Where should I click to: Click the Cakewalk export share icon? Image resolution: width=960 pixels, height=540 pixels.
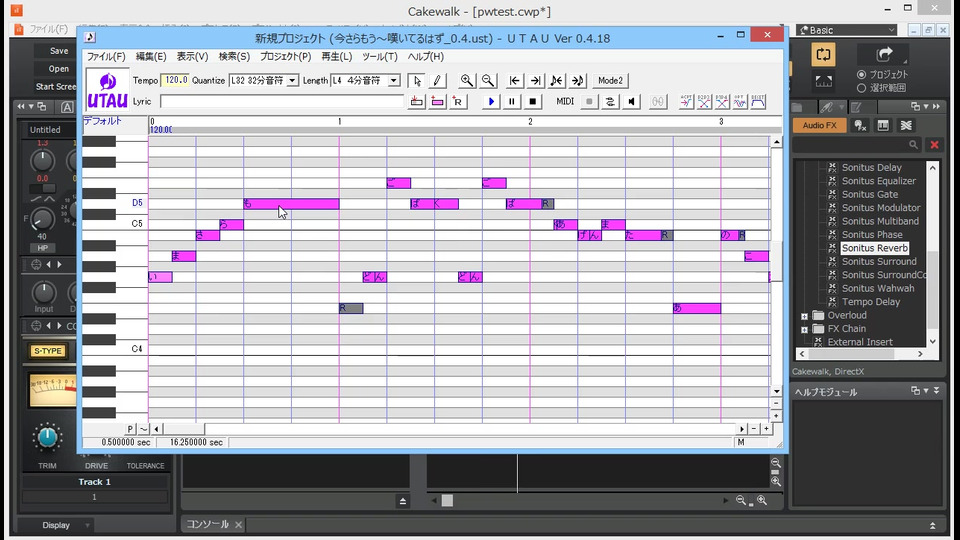(884, 54)
